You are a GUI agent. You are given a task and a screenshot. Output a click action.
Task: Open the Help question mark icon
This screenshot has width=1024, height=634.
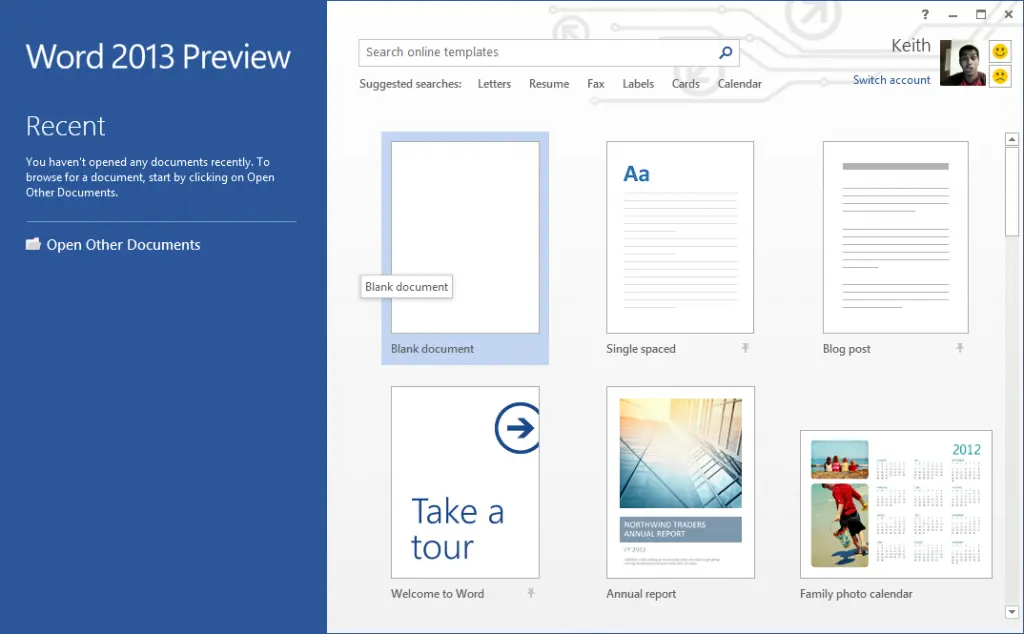(x=925, y=14)
